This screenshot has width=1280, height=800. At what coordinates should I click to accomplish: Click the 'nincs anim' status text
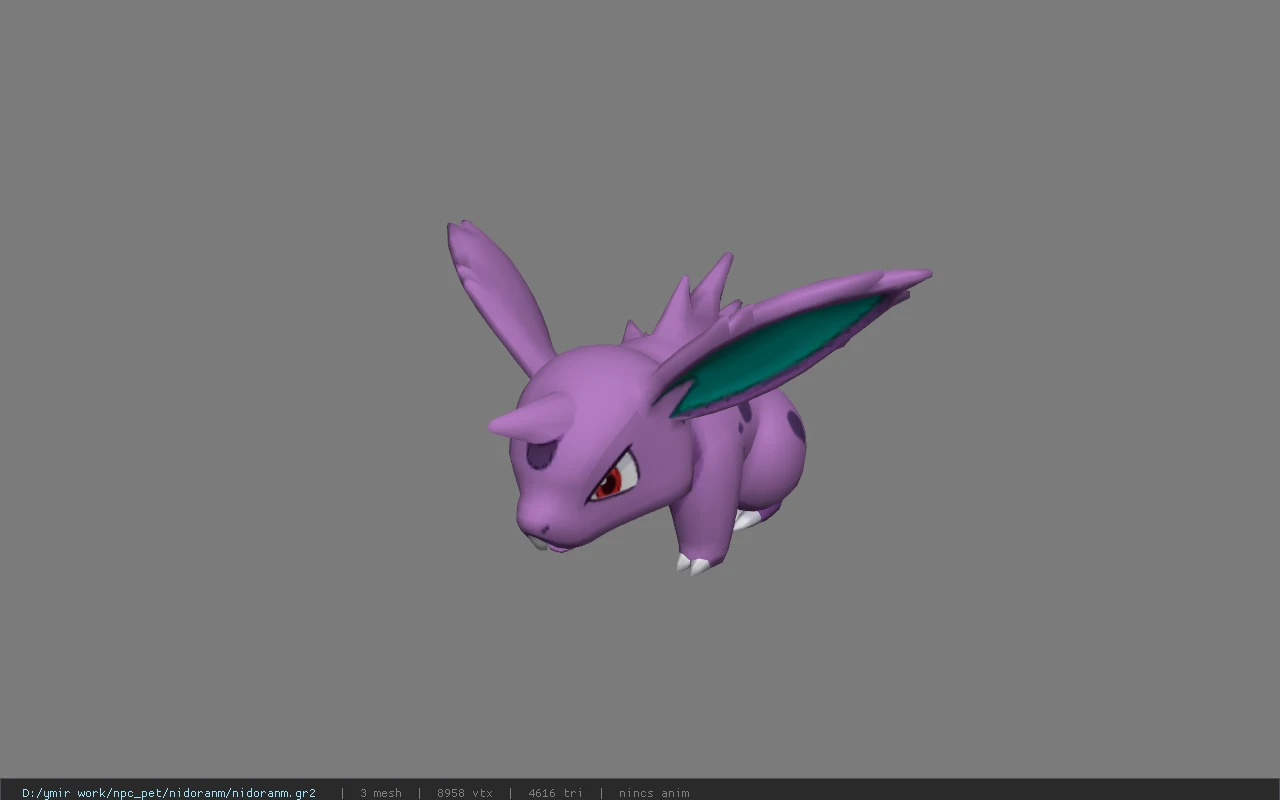tap(654, 793)
